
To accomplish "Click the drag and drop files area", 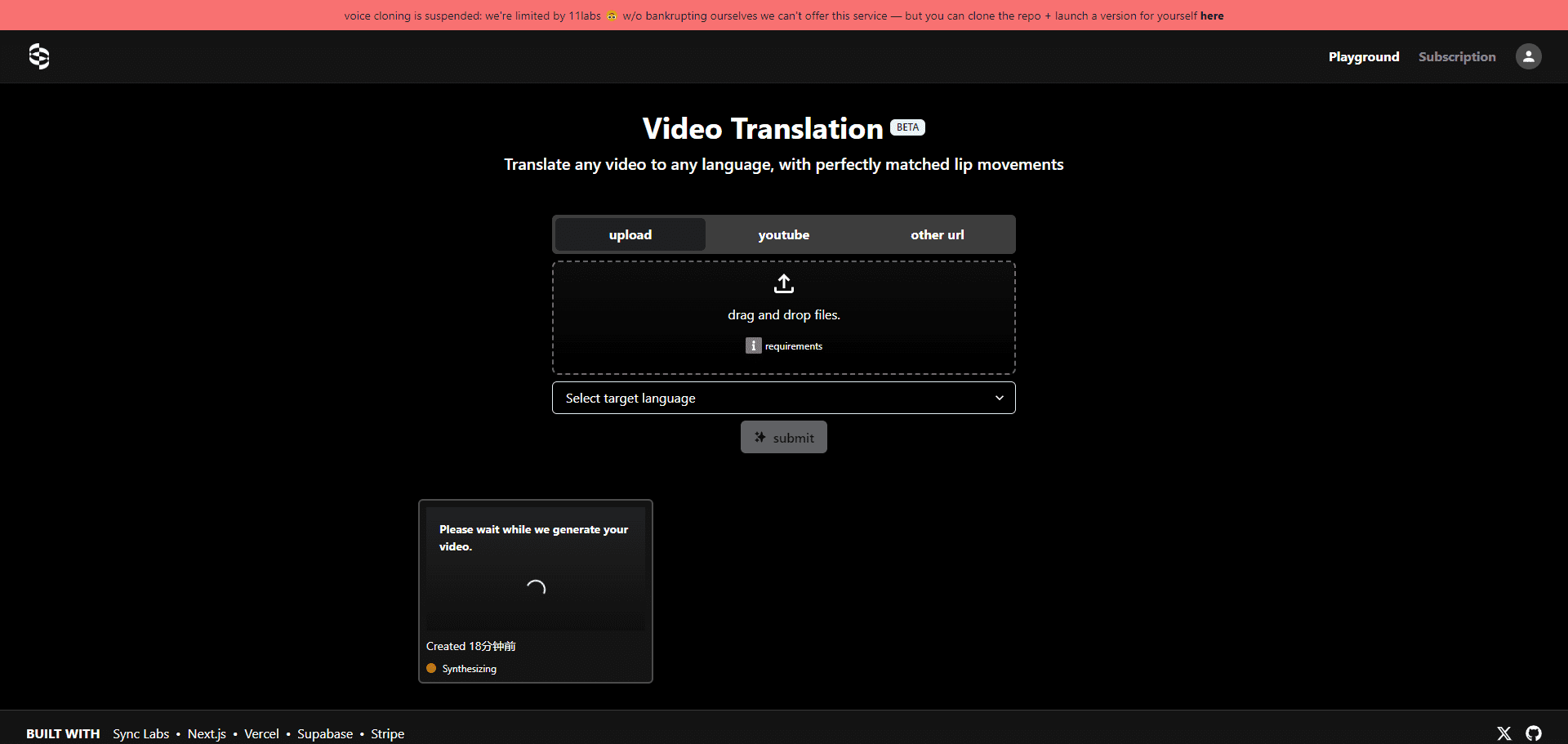I will [x=784, y=318].
